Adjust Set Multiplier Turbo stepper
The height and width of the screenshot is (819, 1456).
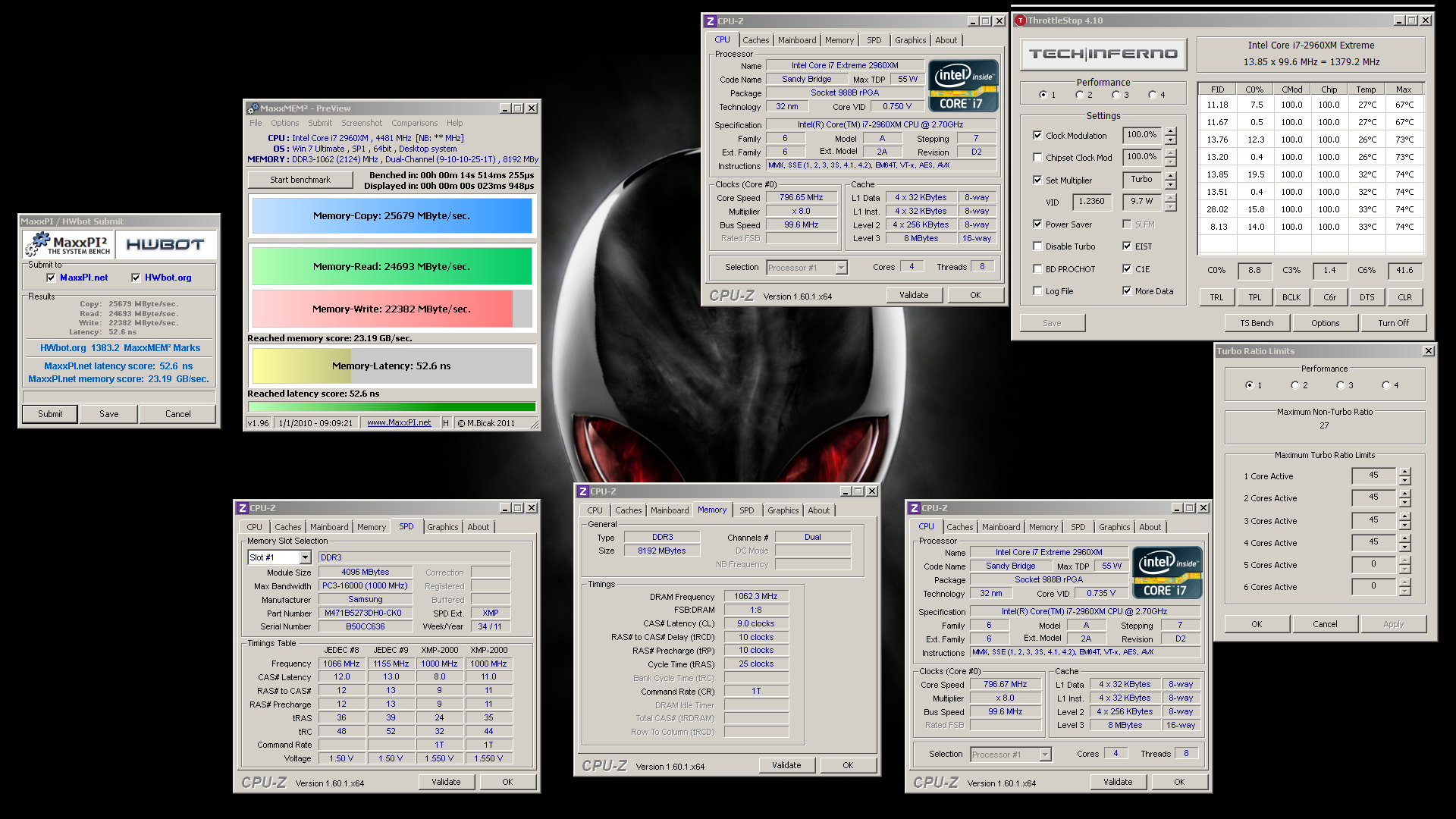click(x=1171, y=180)
